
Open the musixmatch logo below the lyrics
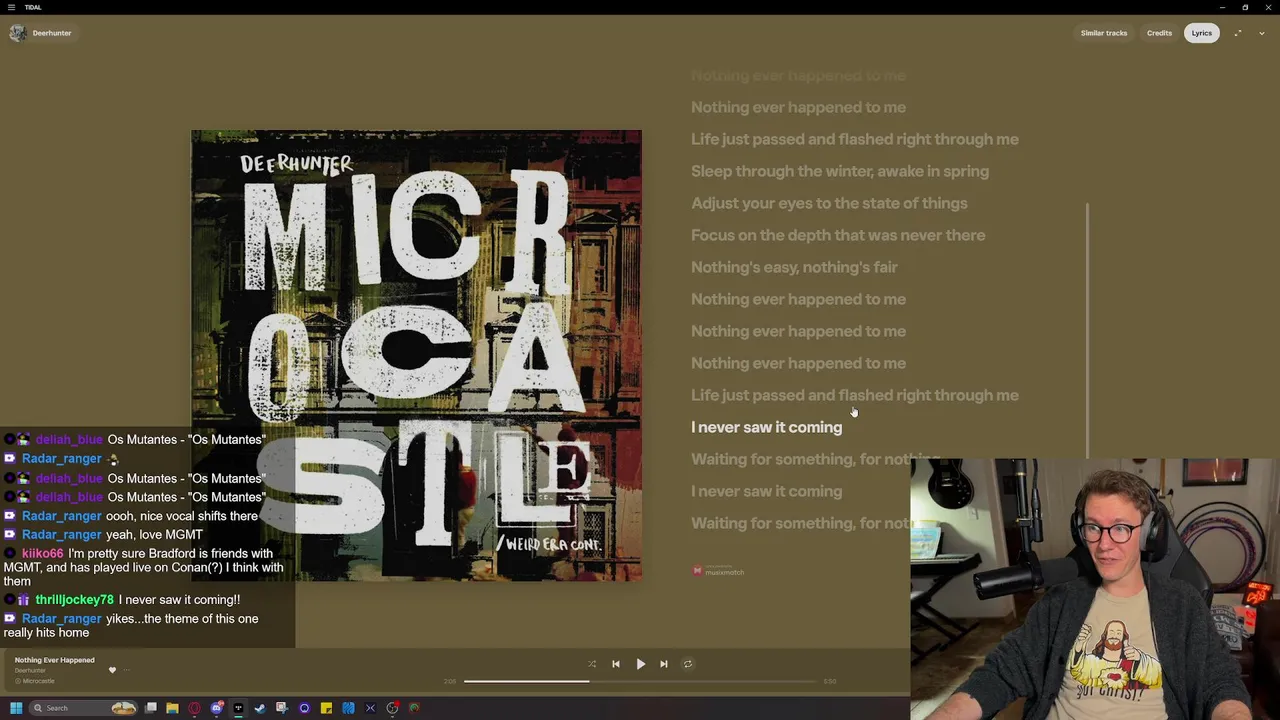[x=719, y=571]
